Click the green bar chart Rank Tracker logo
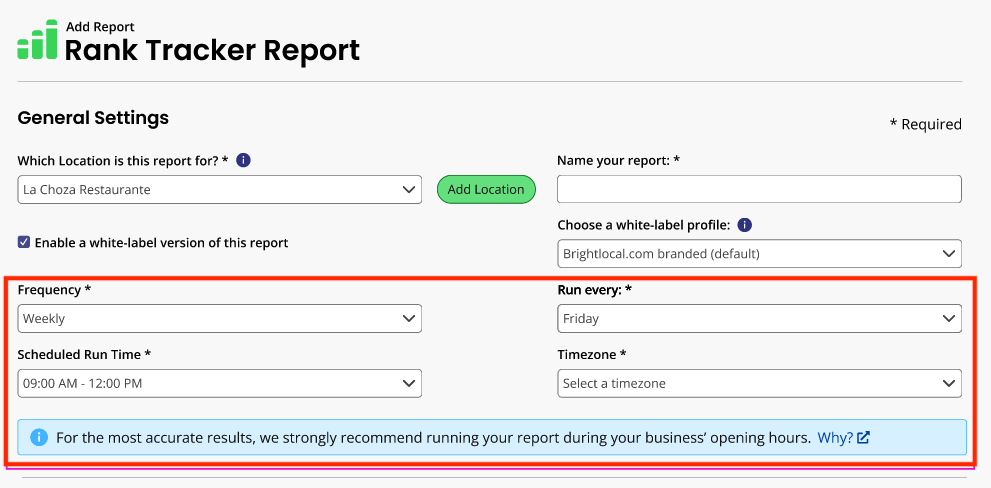Screen dimensions: 991x488 (x=37, y=41)
